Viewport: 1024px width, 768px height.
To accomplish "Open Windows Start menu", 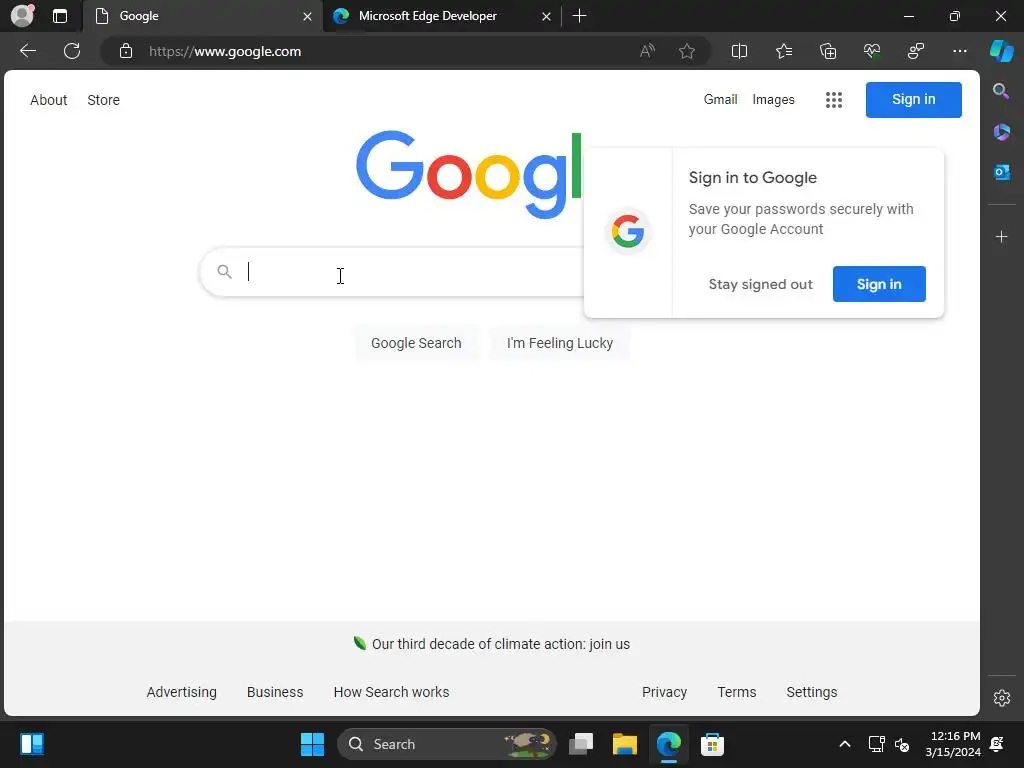I will point(312,744).
